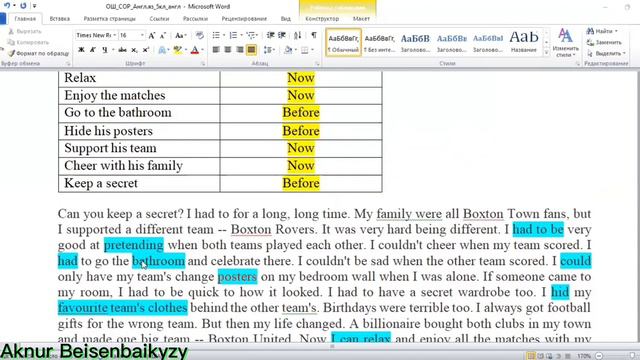The height and width of the screenshot is (360, 640).
Task: Click numbered list icon
Action: click(233, 36)
